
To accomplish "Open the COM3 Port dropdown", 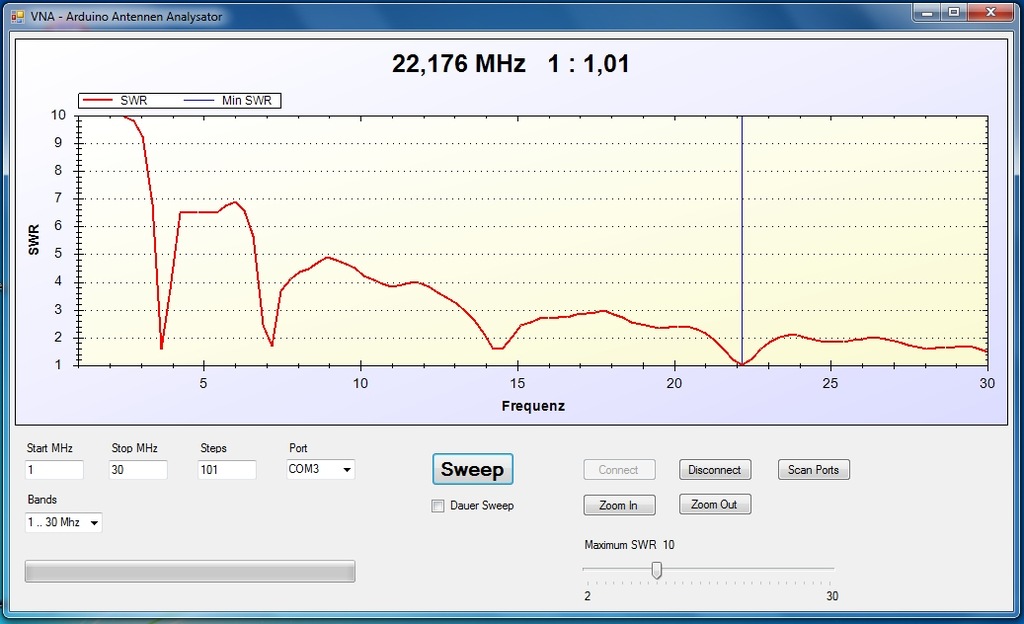I will coord(320,469).
